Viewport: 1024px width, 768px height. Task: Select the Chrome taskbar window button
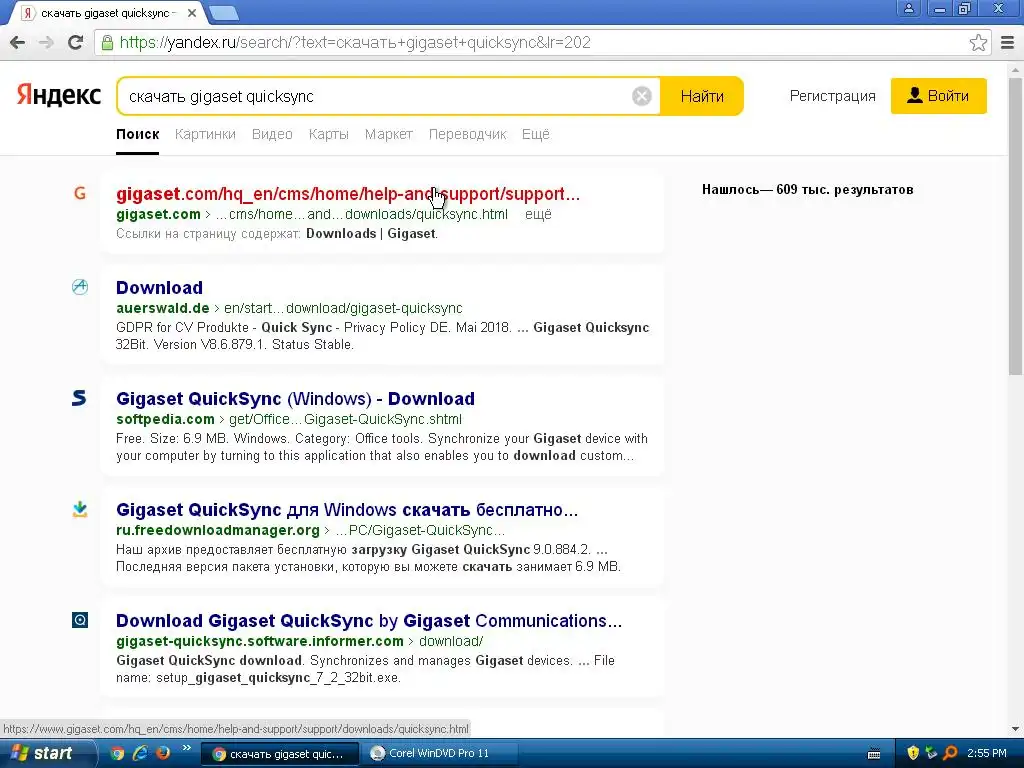tap(279, 754)
